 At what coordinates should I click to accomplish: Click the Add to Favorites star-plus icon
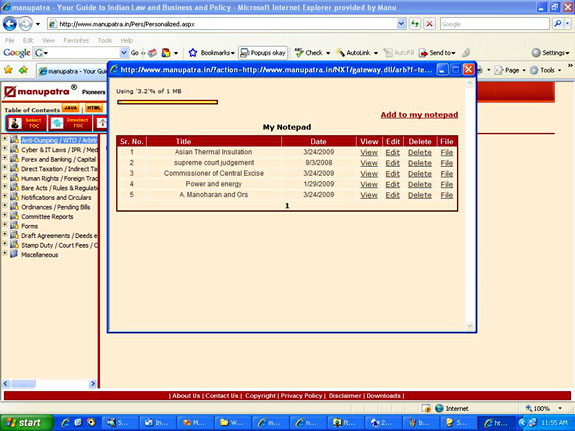coord(23,70)
